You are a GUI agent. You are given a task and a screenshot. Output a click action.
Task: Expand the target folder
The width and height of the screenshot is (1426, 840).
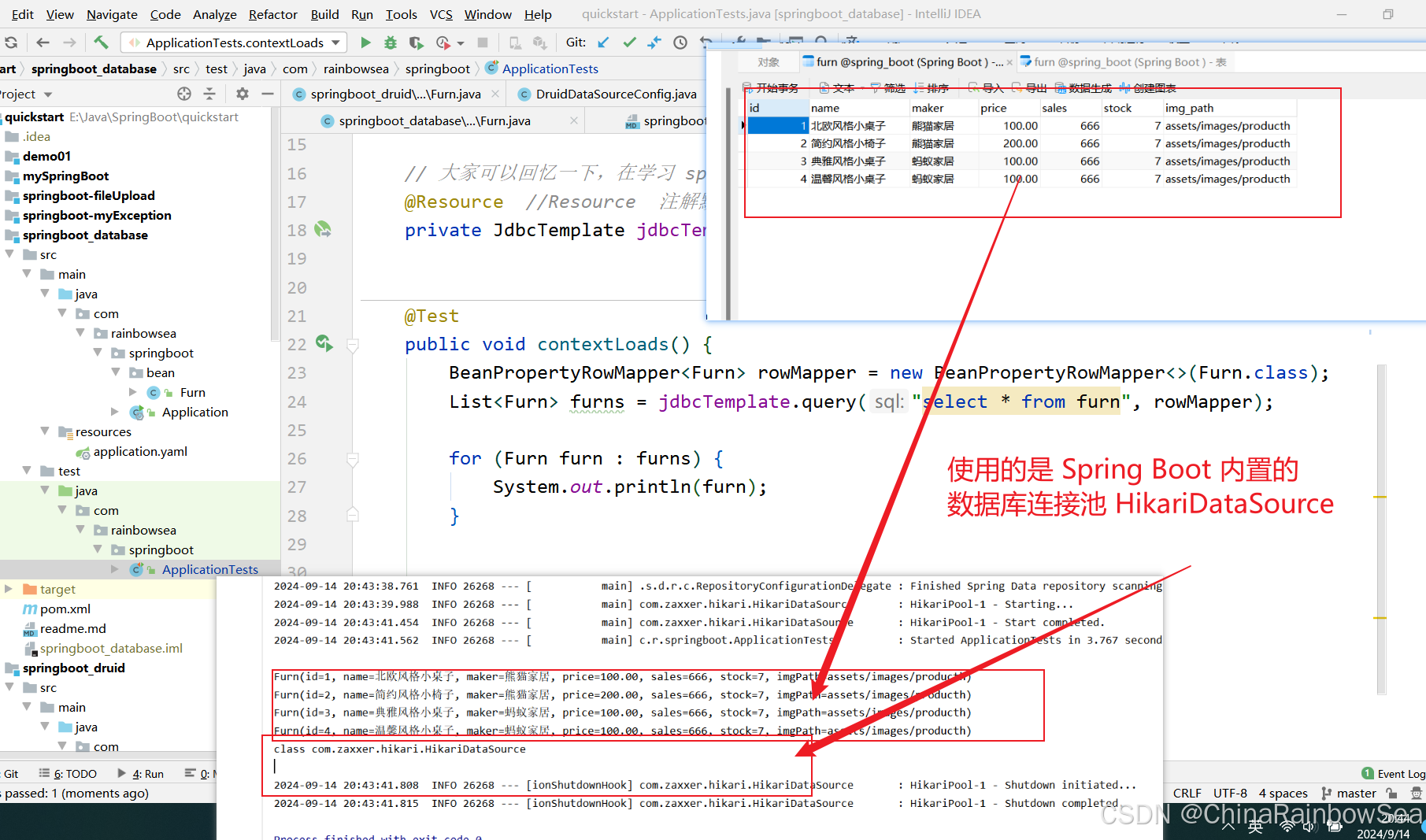(x=9, y=589)
